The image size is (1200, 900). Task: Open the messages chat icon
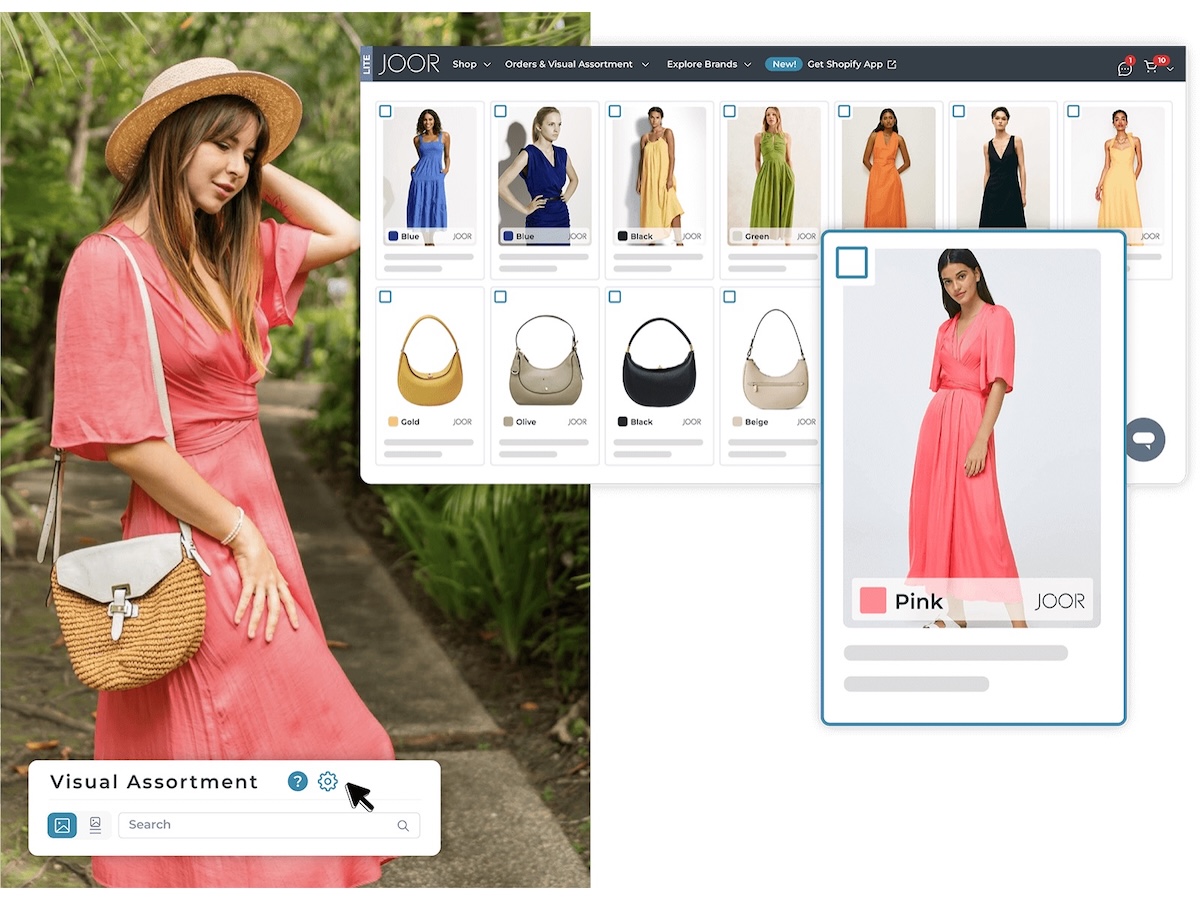[1124, 68]
